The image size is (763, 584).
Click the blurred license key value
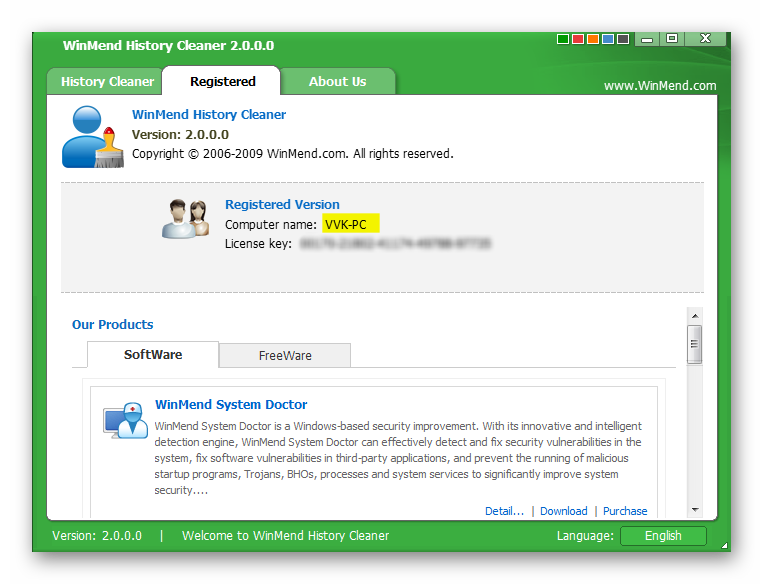(x=395, y=243)
